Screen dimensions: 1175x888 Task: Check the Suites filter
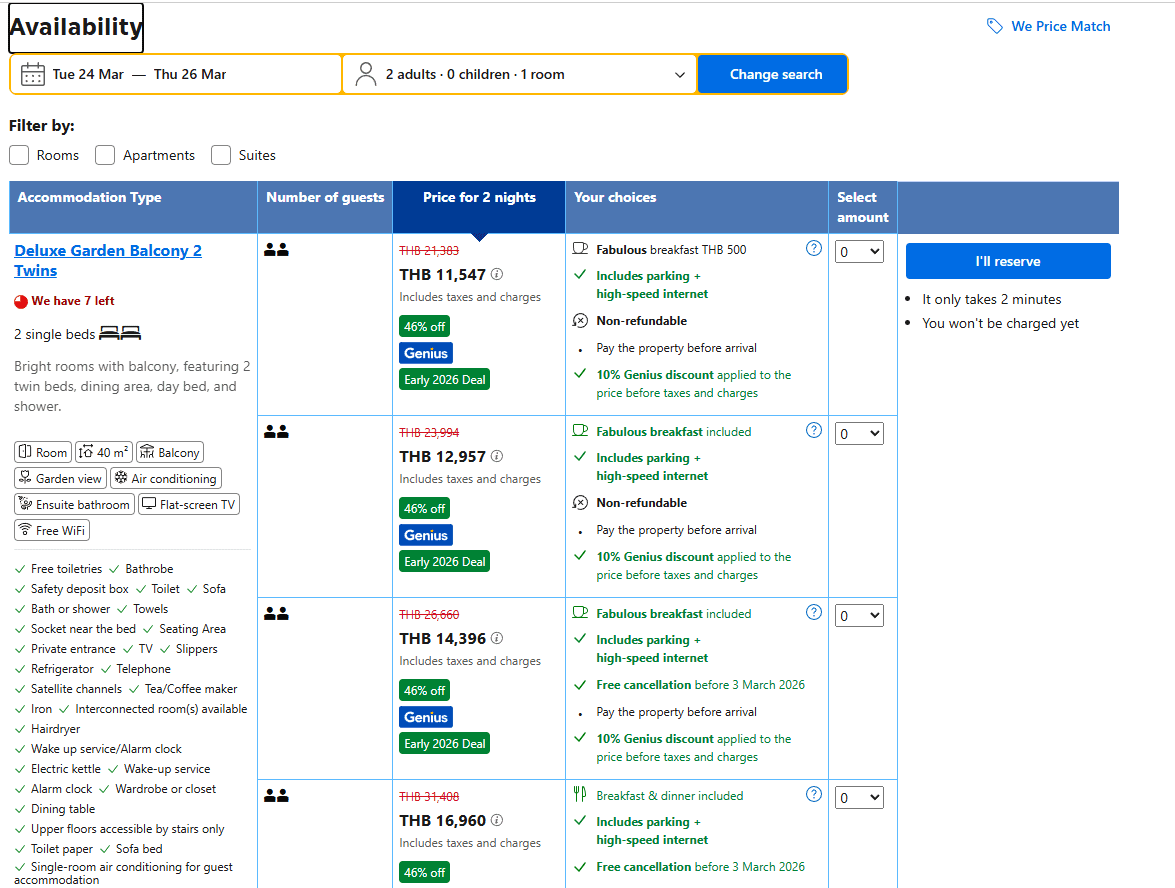coord(220,155)
